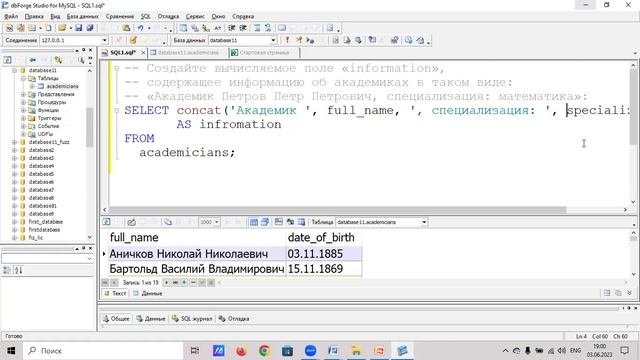
Task: Click the Save file toolbar icon
Action: click(x=79, y=28)
